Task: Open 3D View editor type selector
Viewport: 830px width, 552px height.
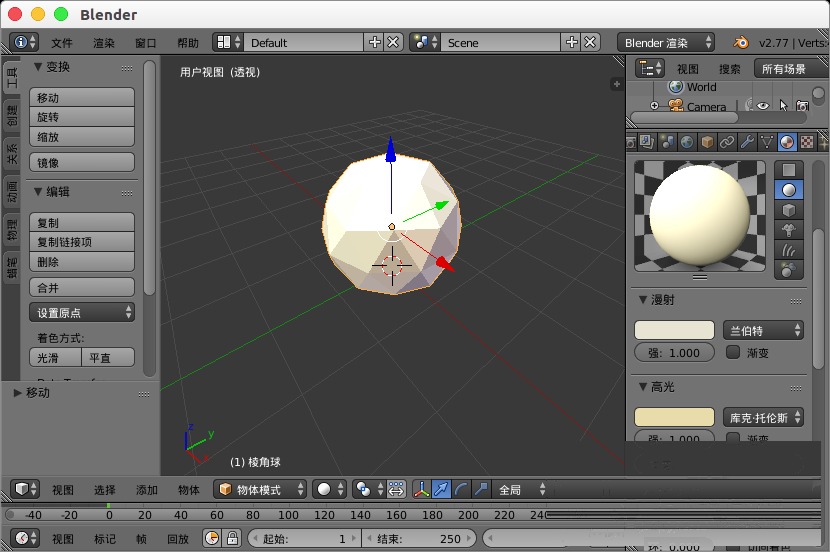Action: click(25, 489)
